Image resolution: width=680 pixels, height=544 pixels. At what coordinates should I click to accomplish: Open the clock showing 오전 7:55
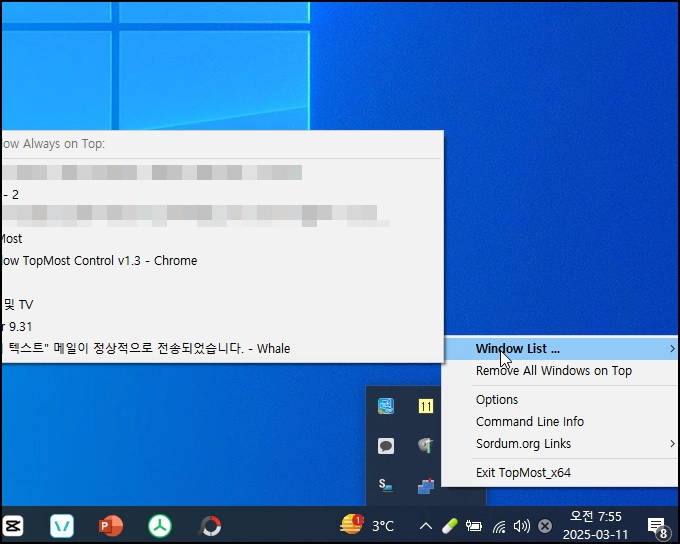coord(595,525)
